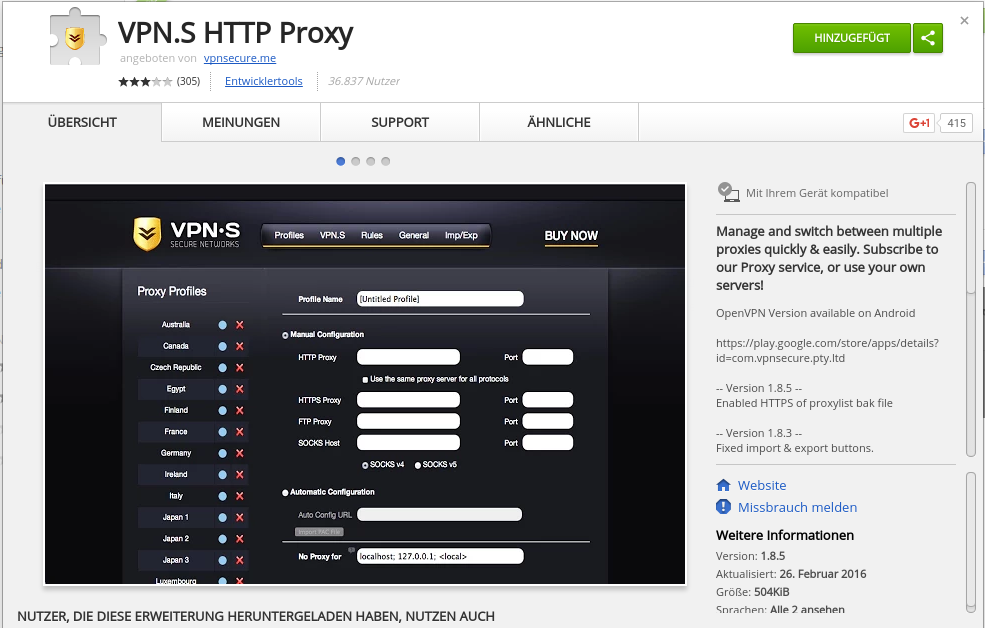Viewport: 985px width, 628px height.
Task: Click the Auto Config URL field
Action: pos(440,515)
